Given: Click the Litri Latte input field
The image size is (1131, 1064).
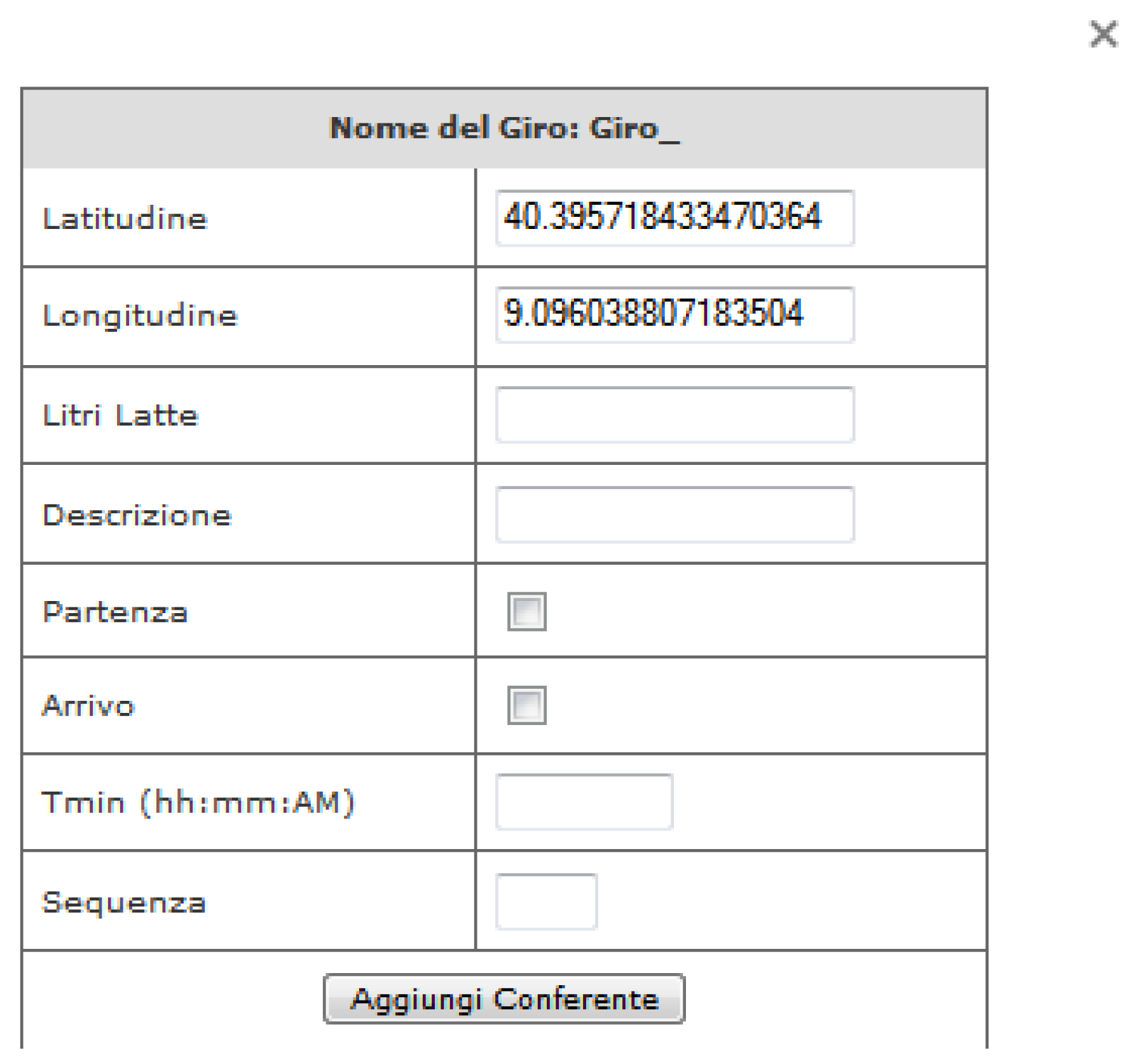Looking at the screenshot, I should [x=674, y=415].
